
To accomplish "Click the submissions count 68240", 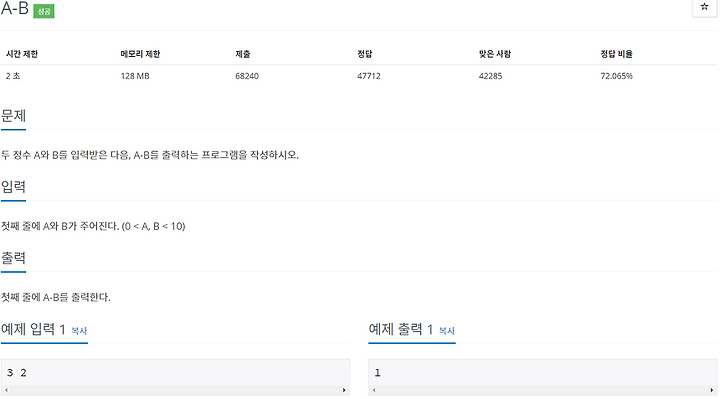I will (247, 76).
